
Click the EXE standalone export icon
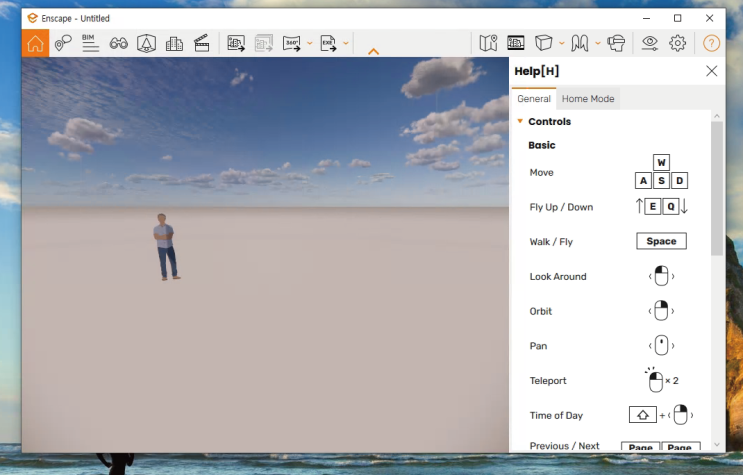[x=328, y=43]
